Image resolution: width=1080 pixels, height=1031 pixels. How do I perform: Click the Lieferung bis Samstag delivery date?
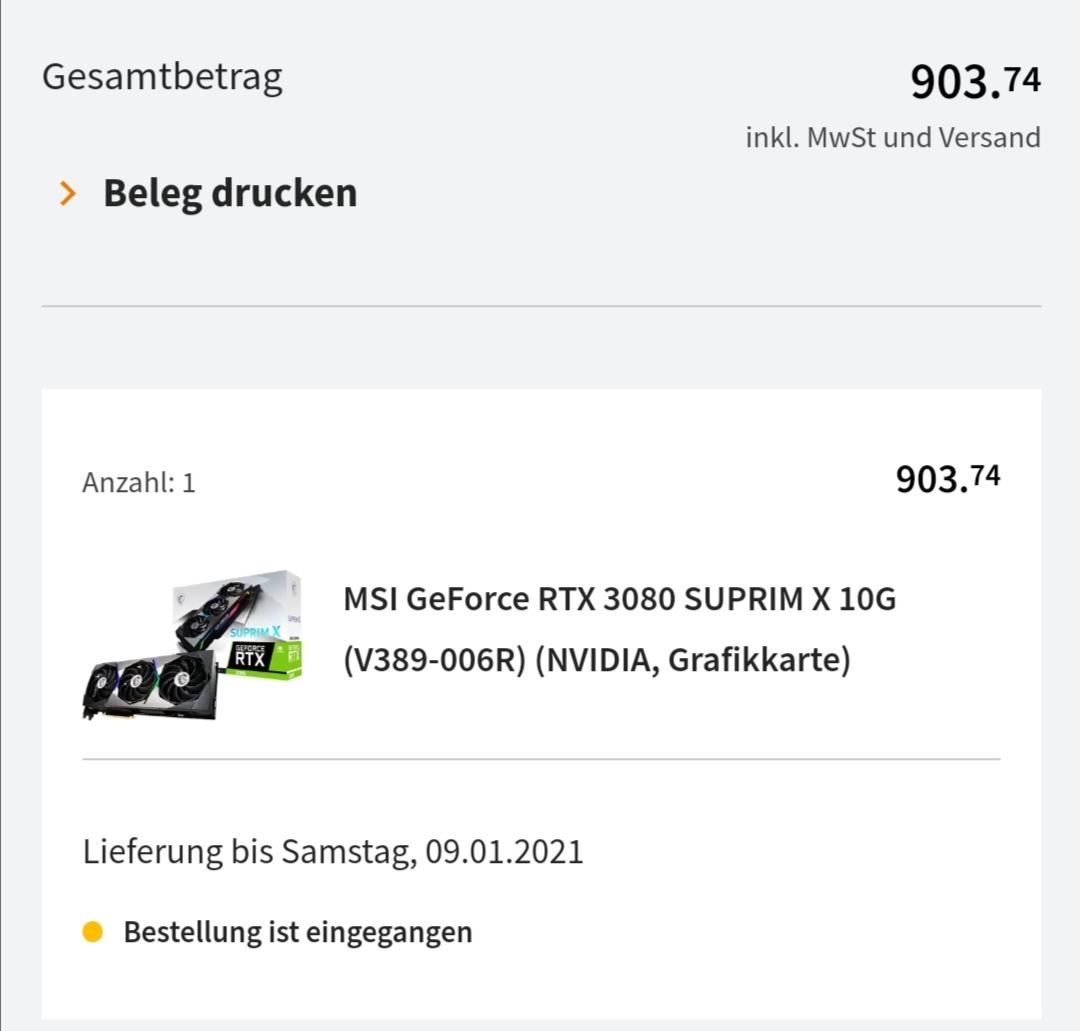click(333, 852)
